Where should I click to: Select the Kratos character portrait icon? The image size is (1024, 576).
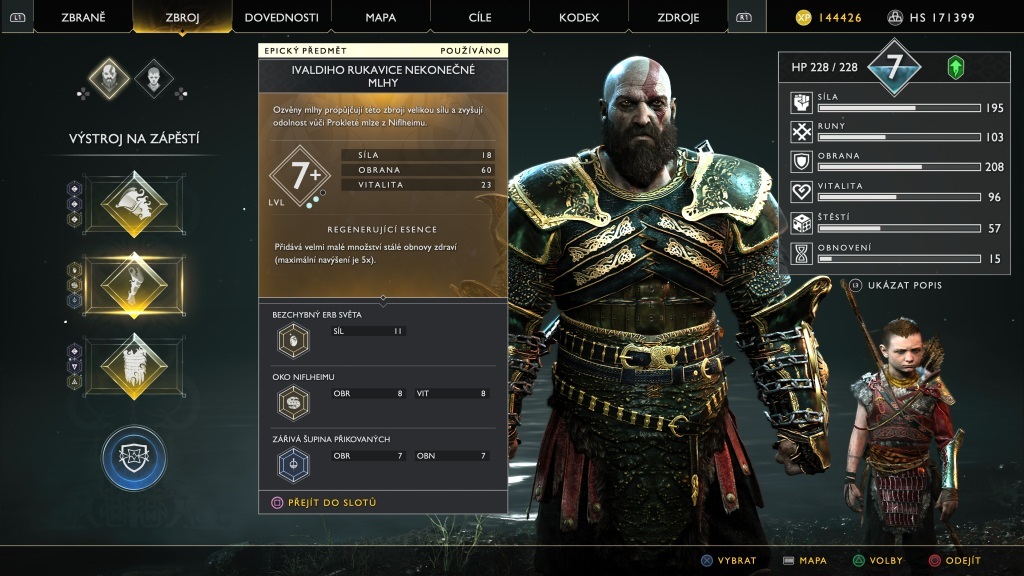(x=109, y=78)
